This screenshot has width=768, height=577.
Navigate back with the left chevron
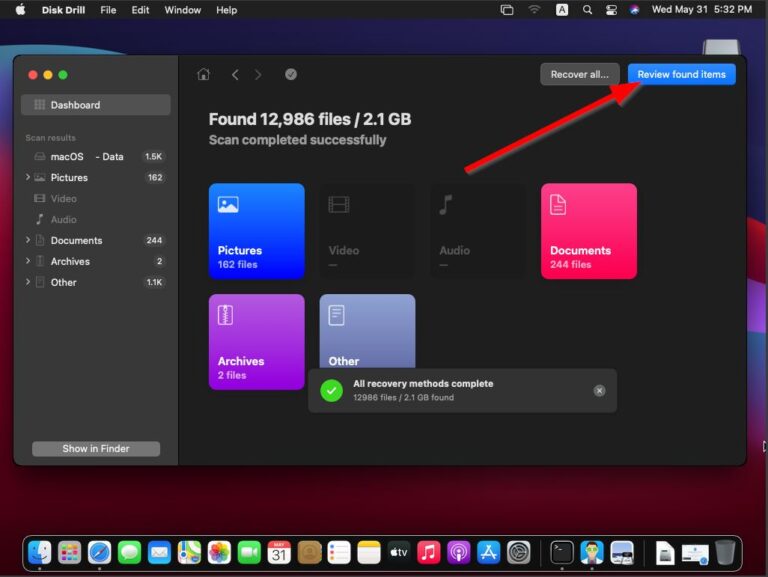[235, 74]
